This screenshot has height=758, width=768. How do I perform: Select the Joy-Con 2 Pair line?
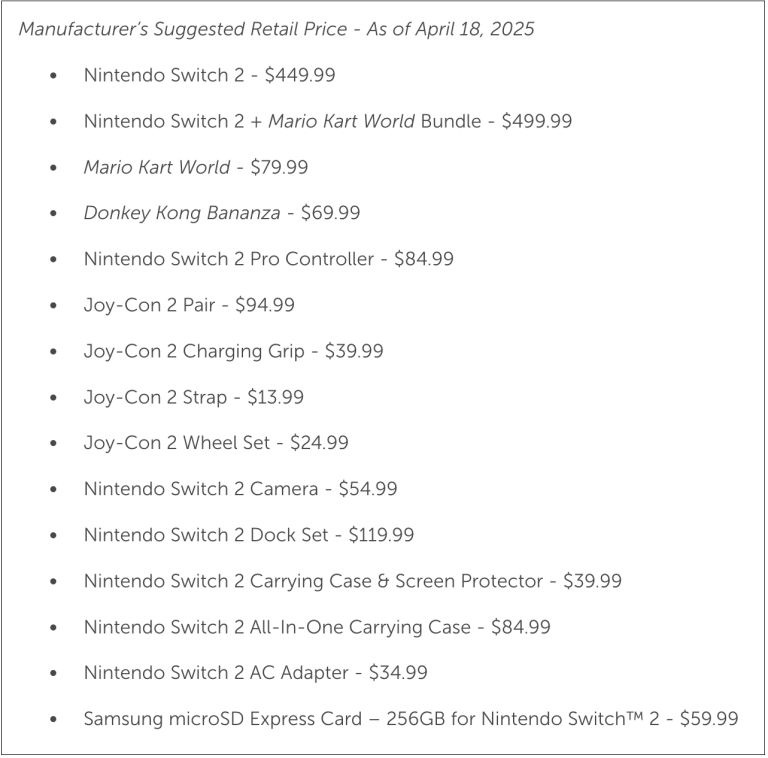(189, 305)
